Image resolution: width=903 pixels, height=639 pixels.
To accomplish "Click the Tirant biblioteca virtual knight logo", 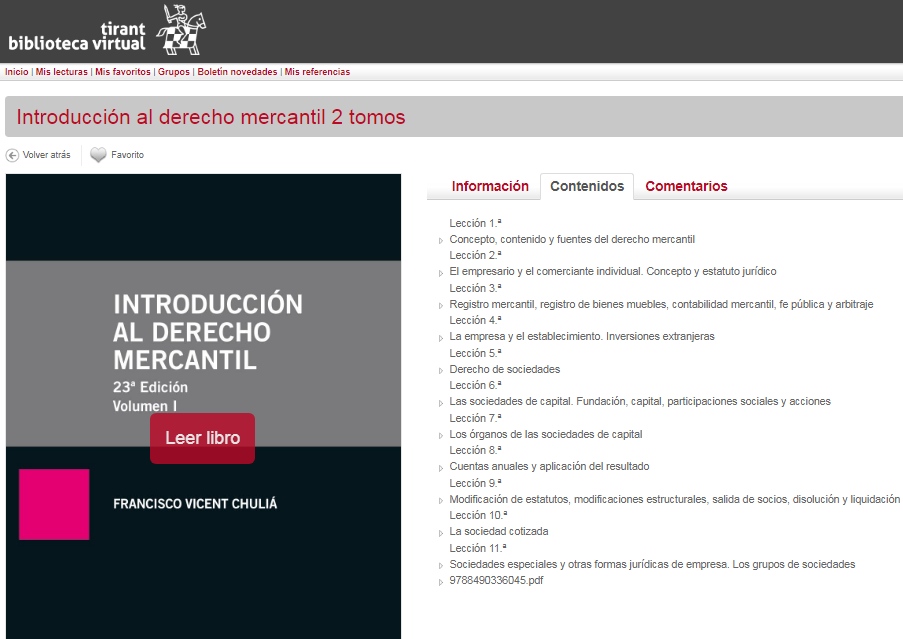I will point(181,30).
